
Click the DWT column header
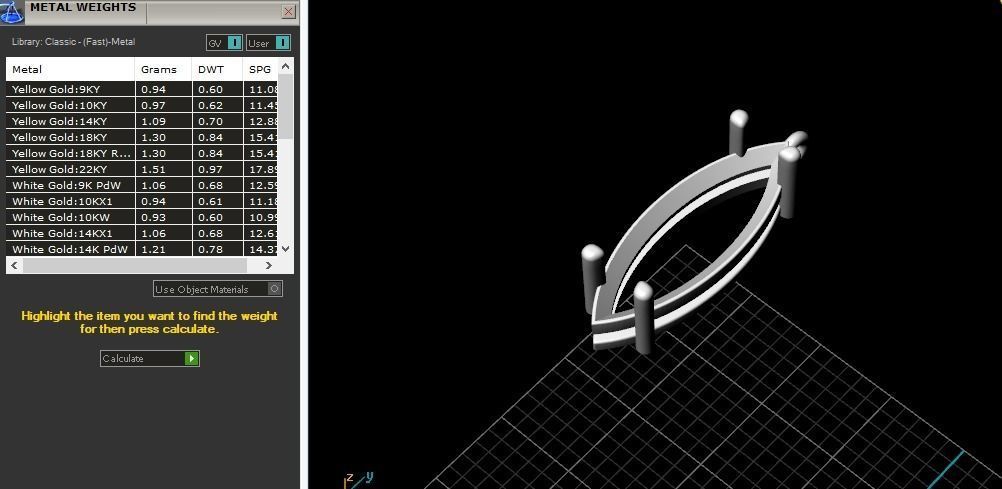point(217,69)
